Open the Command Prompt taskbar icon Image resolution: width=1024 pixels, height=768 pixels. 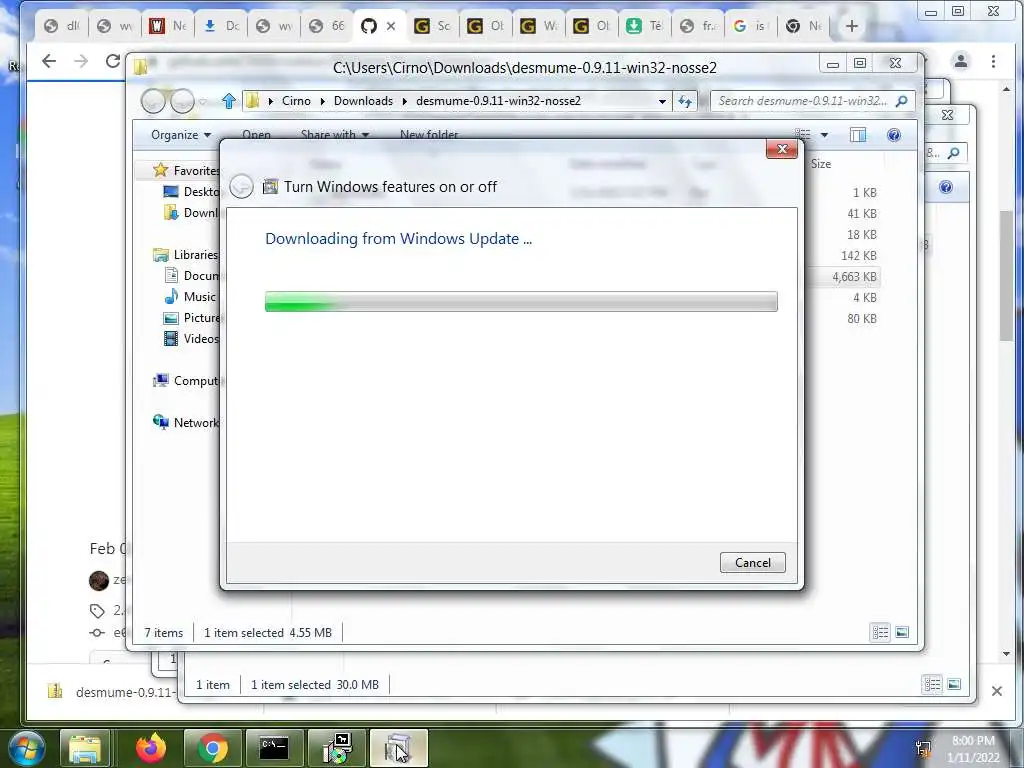point(274,748)
